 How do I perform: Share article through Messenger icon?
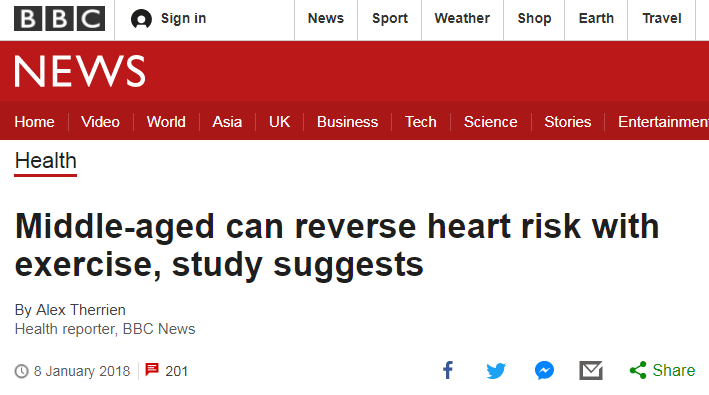tap(544, 371)
